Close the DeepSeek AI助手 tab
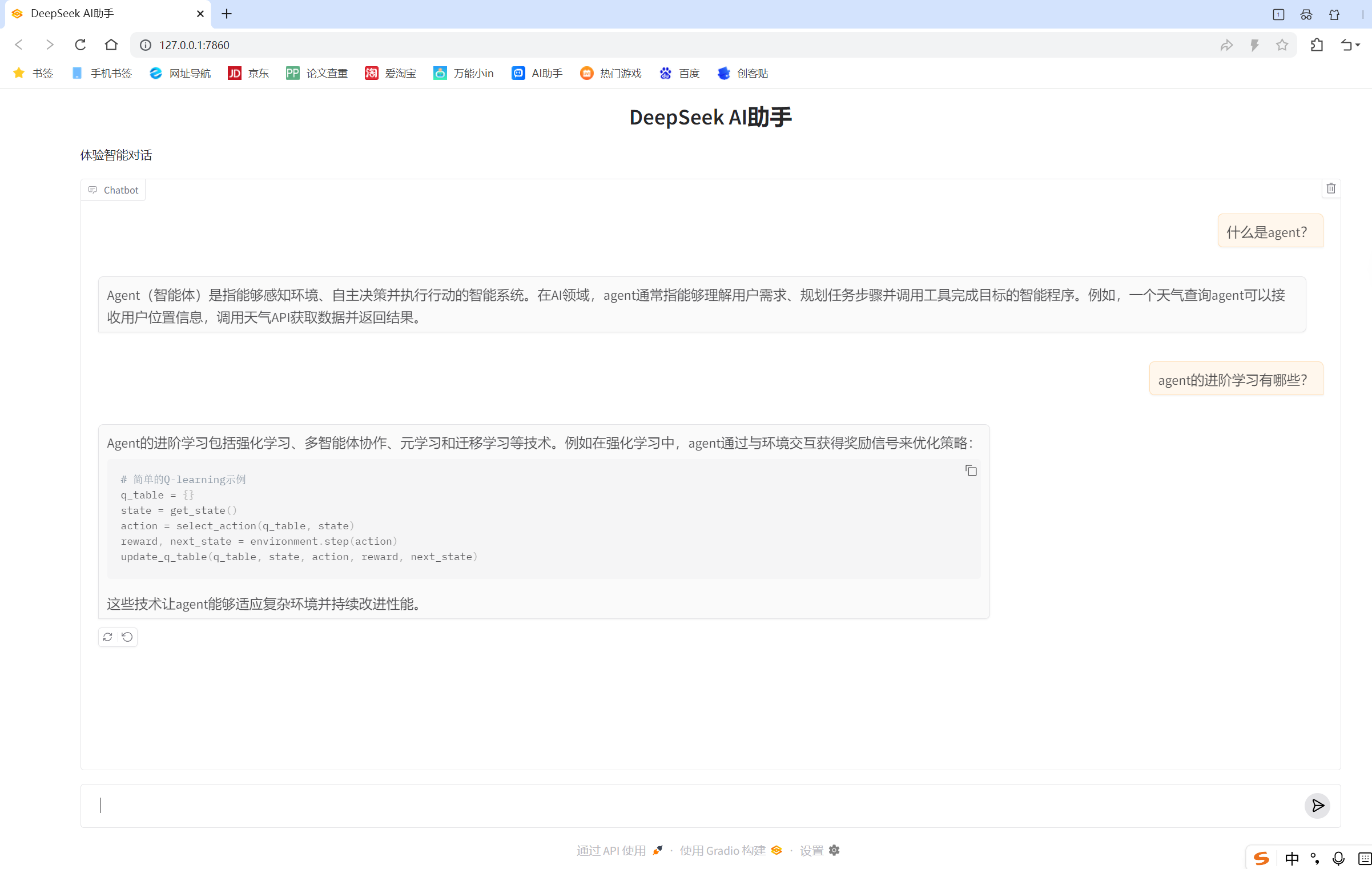Viewport: 1372px width, 869px height. (x=200, y=14)
